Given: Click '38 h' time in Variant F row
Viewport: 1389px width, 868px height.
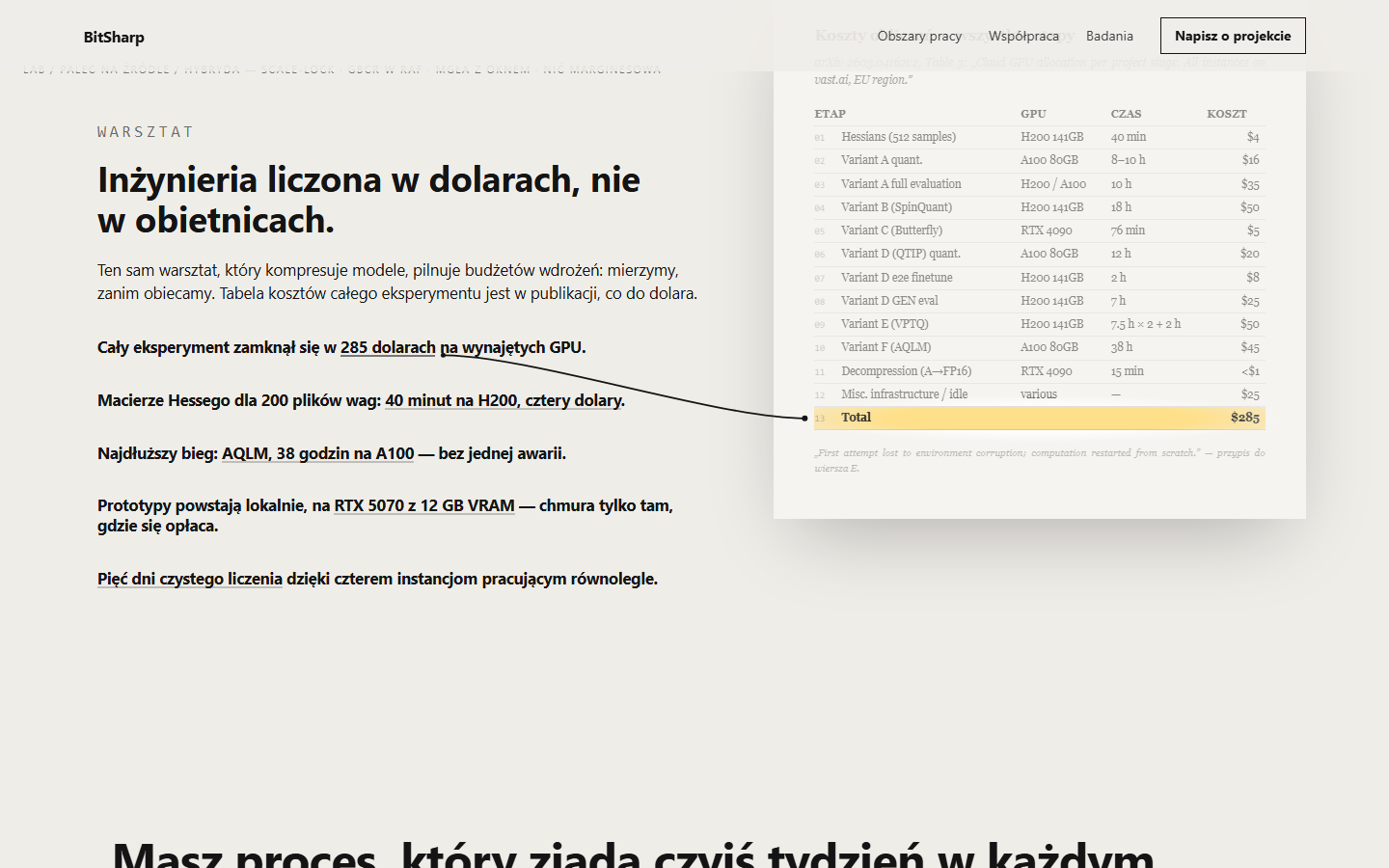Looking at the screenshot, I should tap(1121, 347).
